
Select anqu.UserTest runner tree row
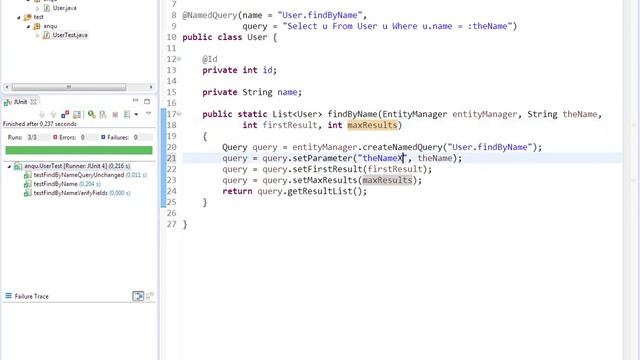(x=77, y=166)
